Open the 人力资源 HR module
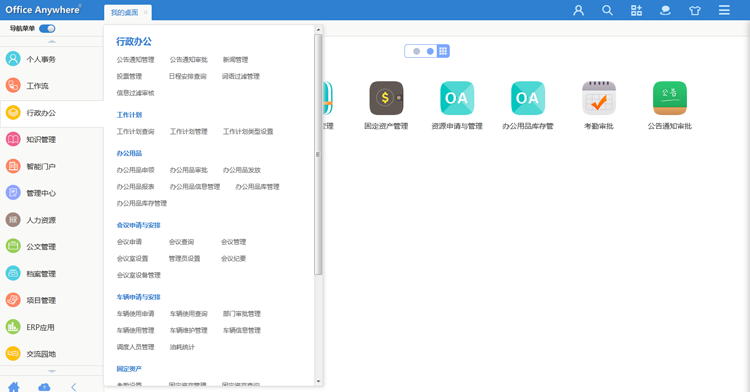 pyautogui.click(x=52, y=220)
